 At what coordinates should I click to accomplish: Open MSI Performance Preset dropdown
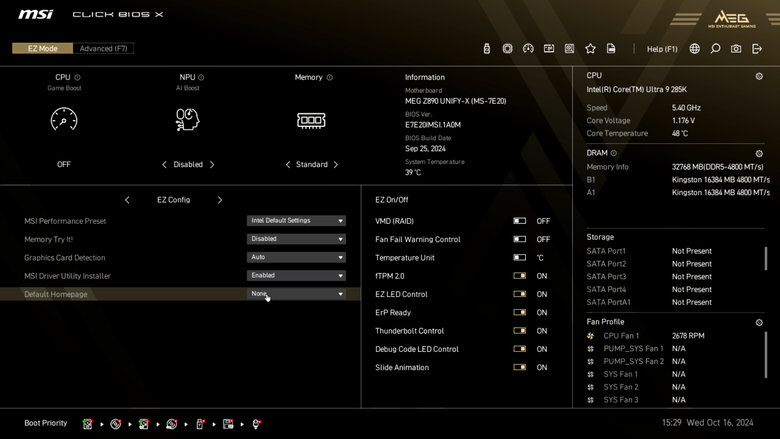coord(296,221)
